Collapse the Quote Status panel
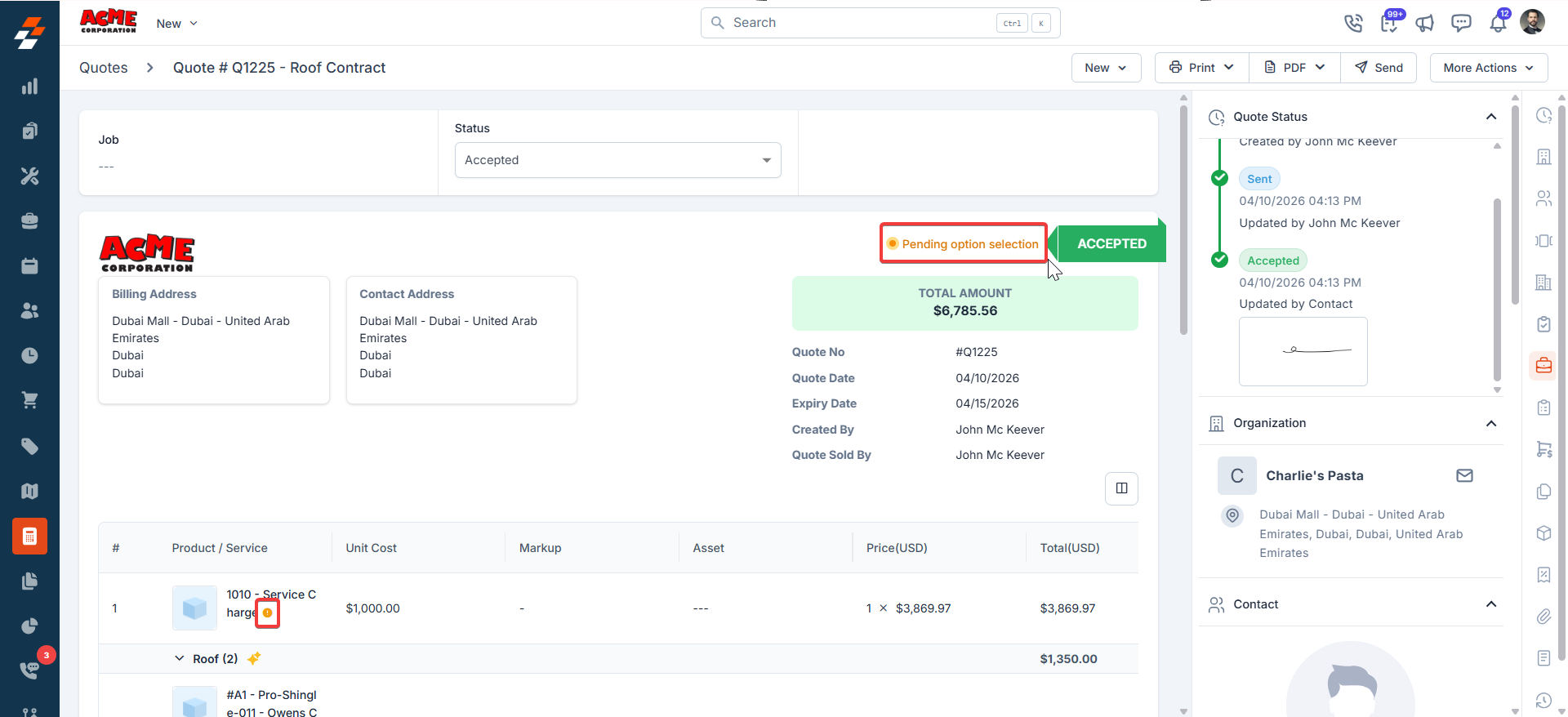1568x717 pixels. tap(1491, 117)
